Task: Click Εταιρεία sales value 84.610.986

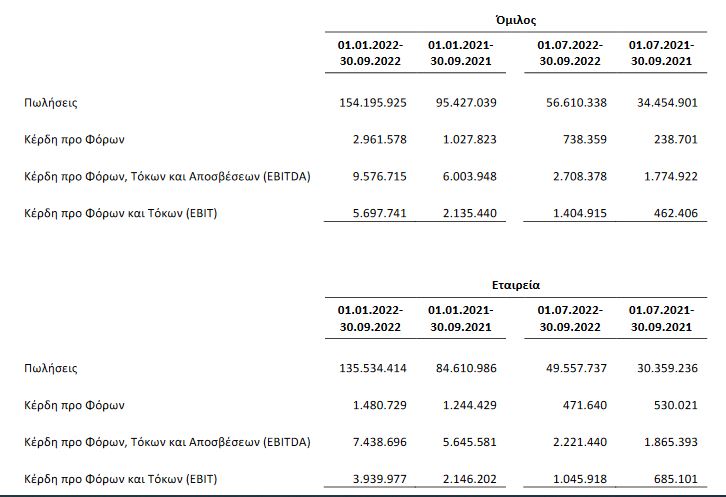Action: [x=462, y=368]
